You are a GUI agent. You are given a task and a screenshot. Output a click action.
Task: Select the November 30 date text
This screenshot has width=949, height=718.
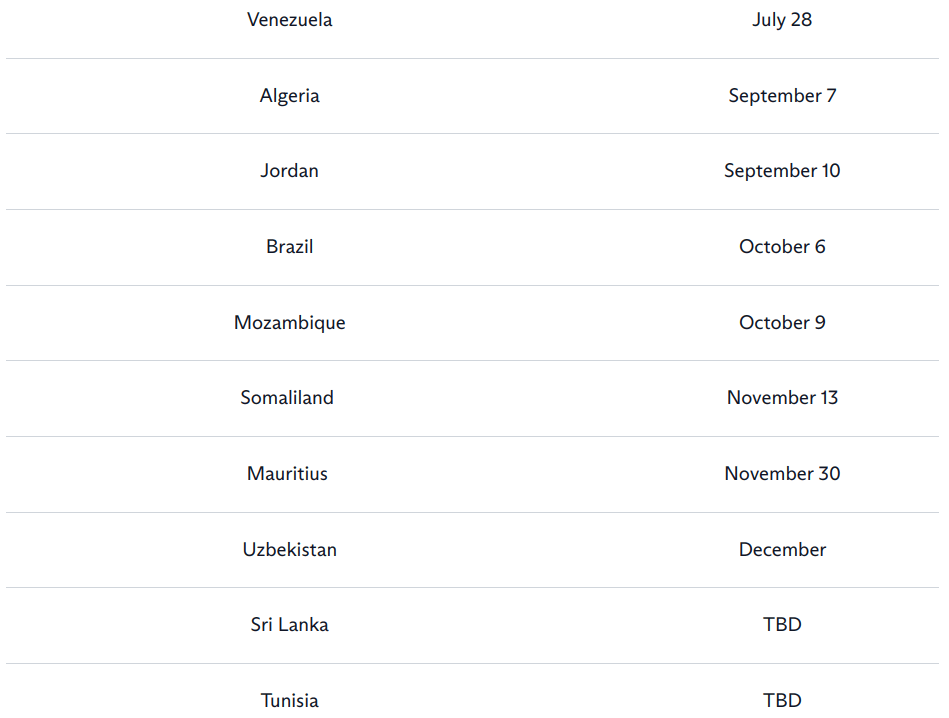(782, 474)
